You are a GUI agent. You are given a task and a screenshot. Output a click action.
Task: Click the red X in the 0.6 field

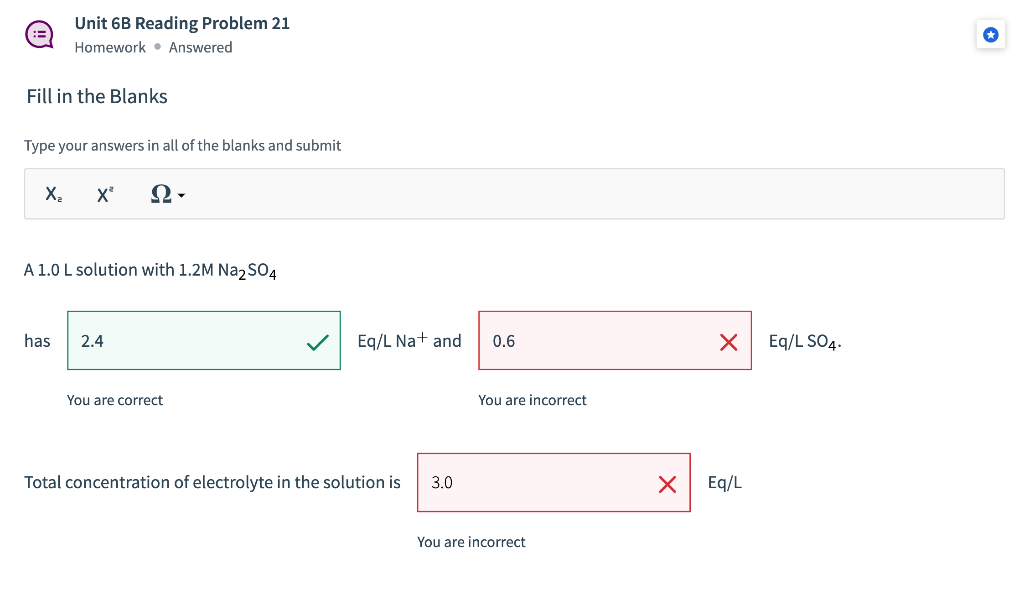[728, 342]
